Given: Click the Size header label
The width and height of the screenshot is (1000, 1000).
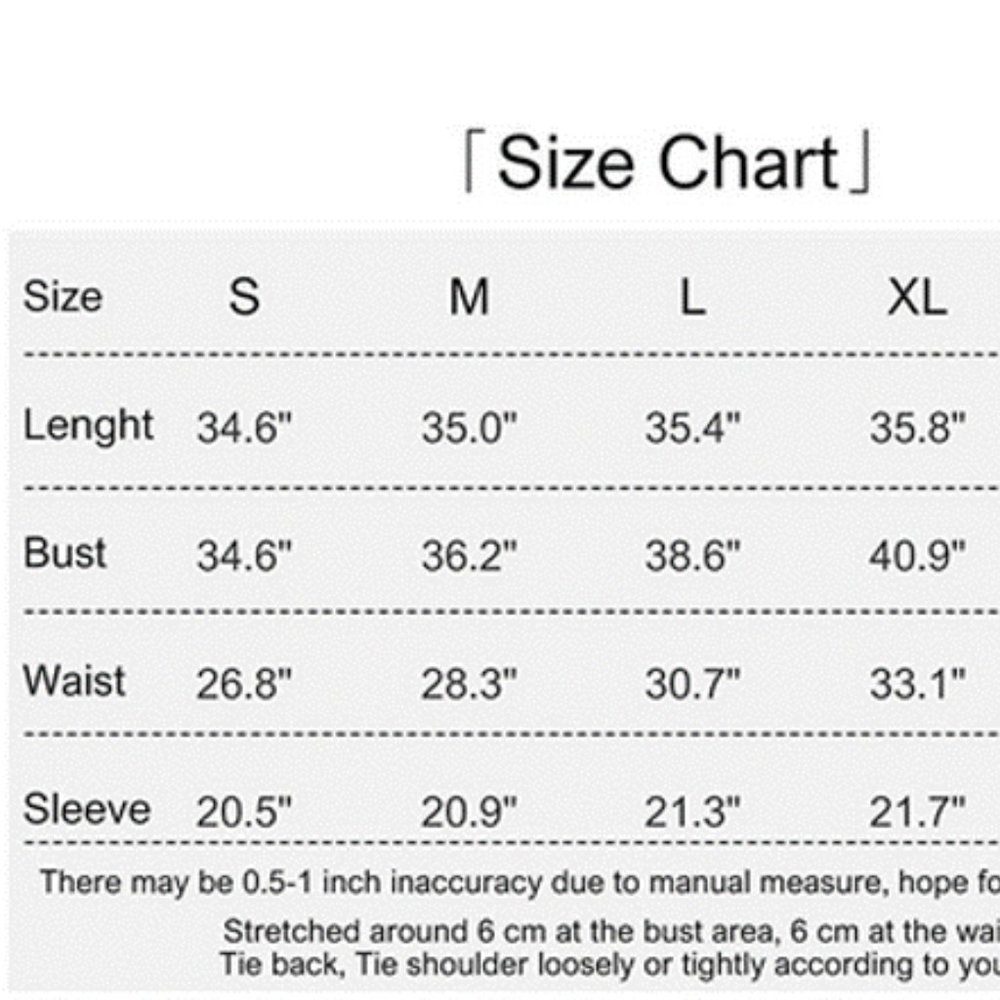Looking at the screenshot, I should tap(62, 297).
